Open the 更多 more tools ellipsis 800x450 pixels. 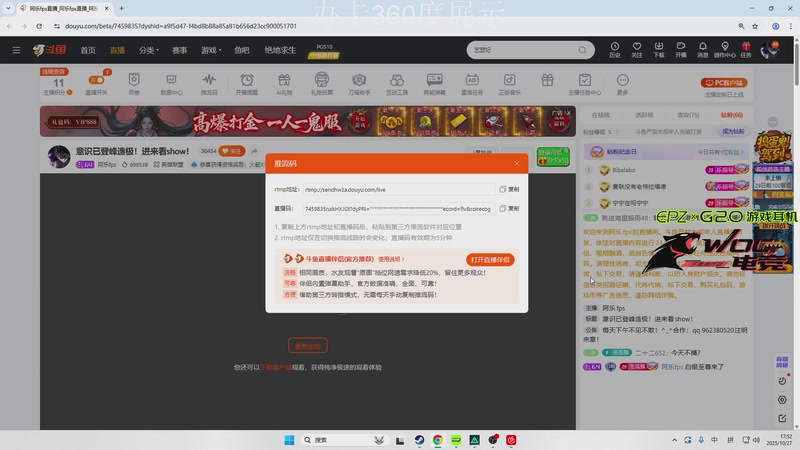coord(622,84)
